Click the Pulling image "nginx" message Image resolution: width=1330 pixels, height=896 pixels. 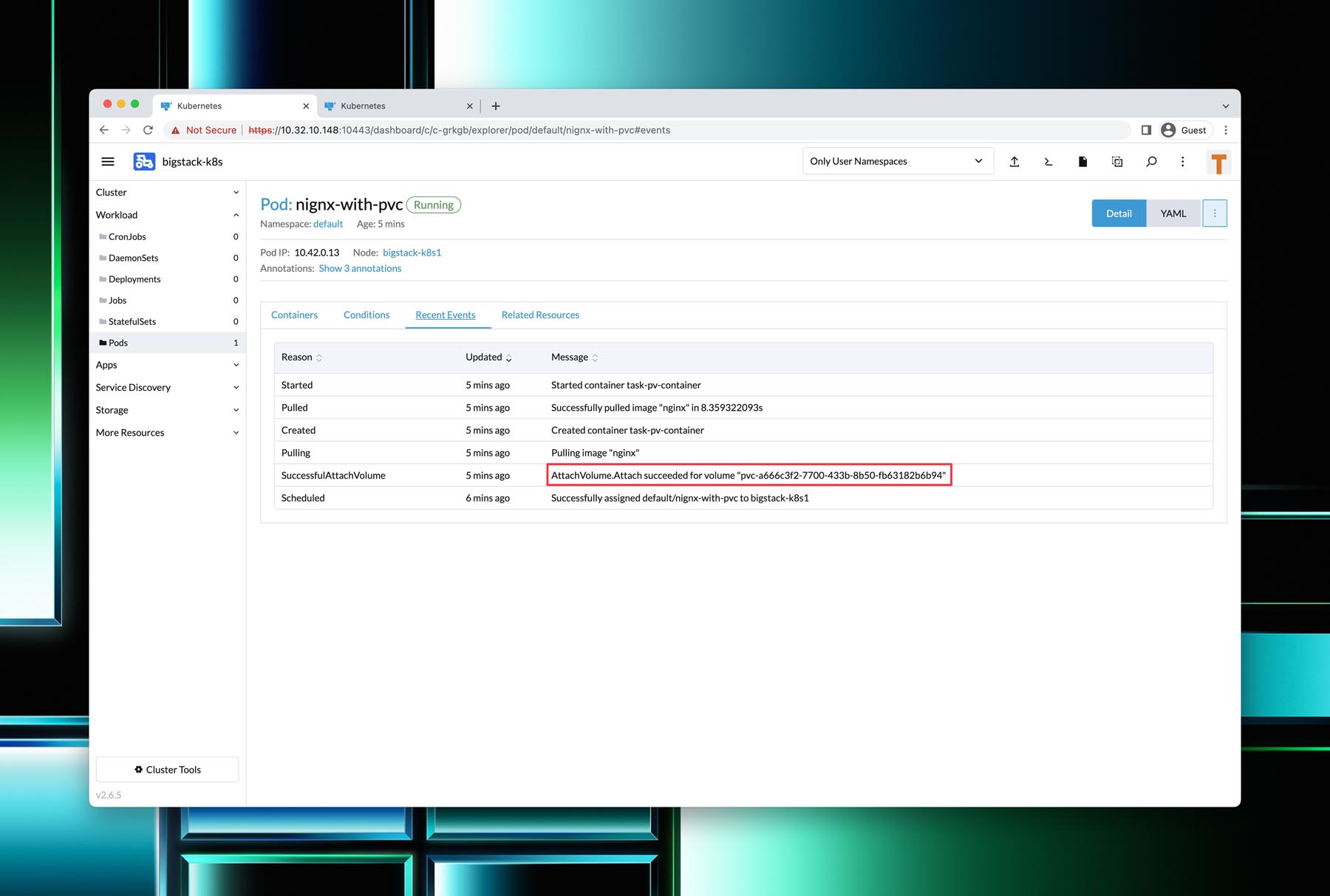tap(595, 454)
